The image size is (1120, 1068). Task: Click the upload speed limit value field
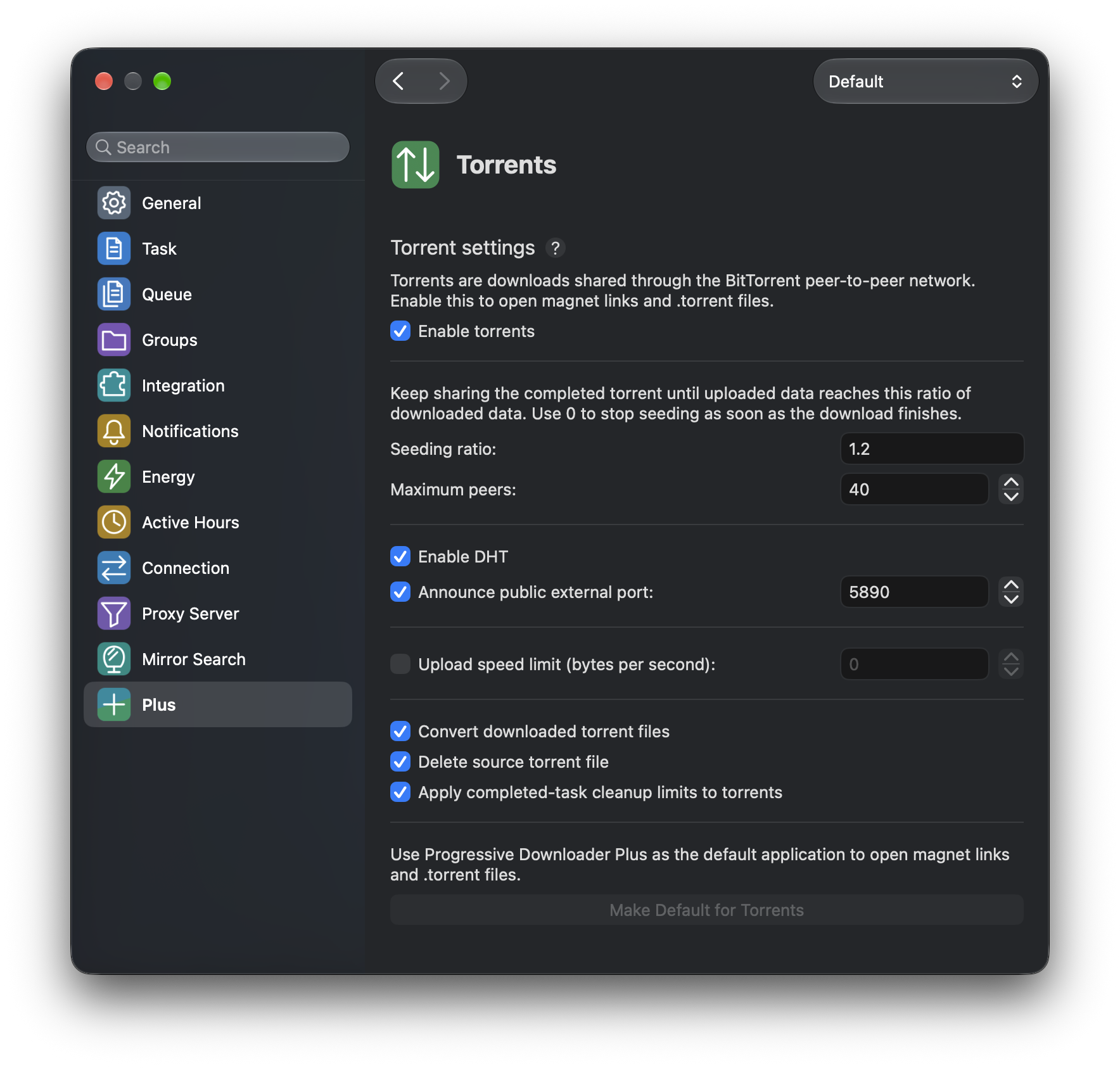coord(914,664)
